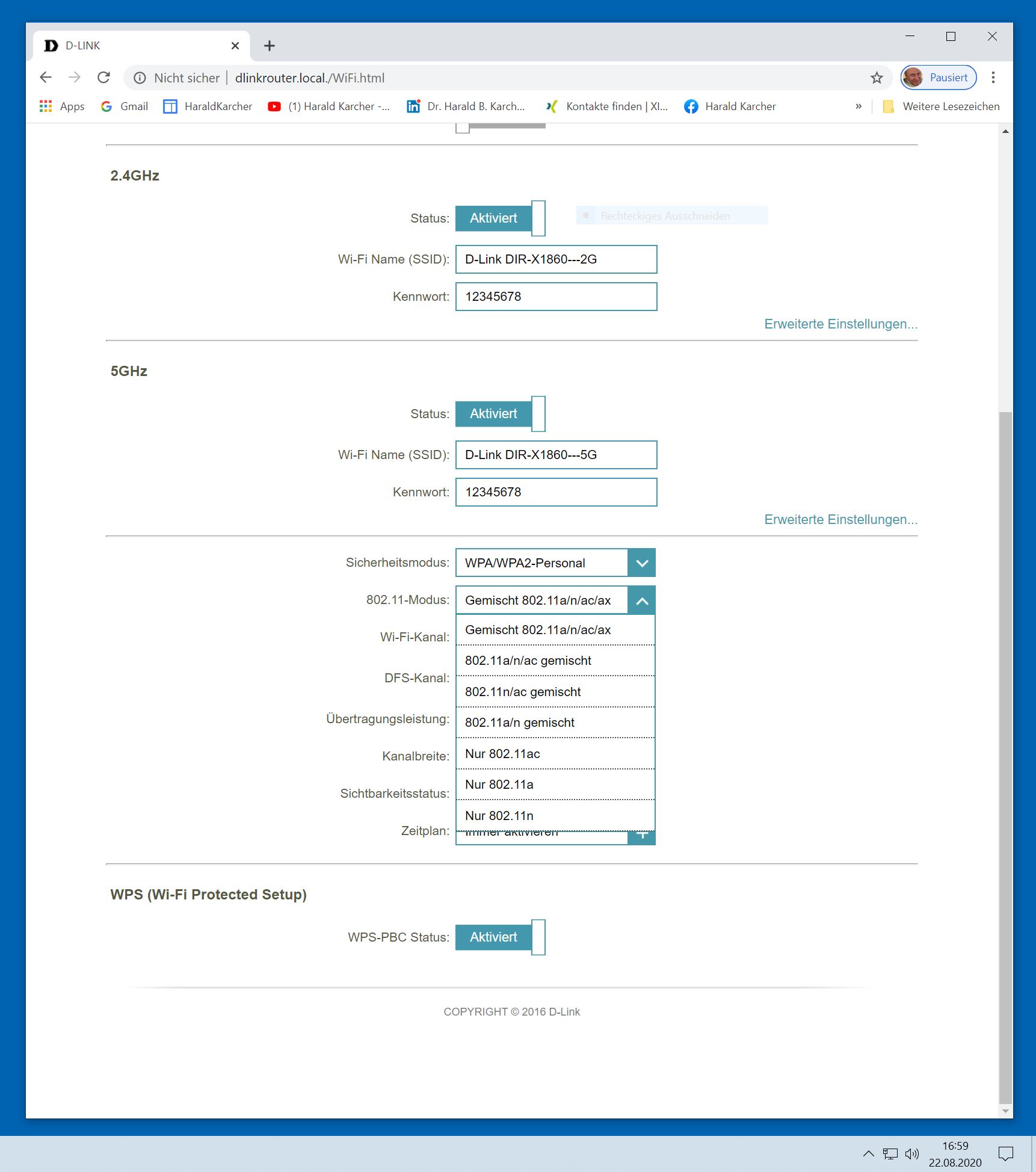Screen dimensions: 1036x1172
Task: Select 802.11a/n/ac gemischt option
Action: 555,661
